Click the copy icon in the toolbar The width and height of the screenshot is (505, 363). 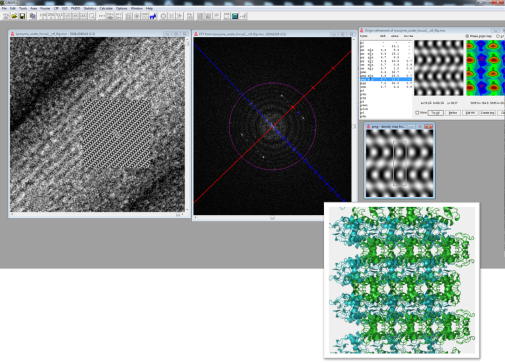tap(32, 16)
